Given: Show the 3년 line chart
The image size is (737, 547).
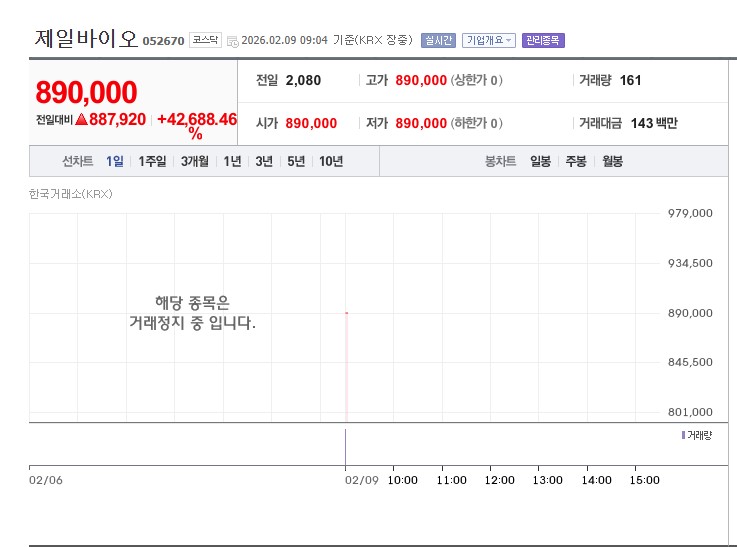Looking at the screenshot, I should (x=264, y=161).
